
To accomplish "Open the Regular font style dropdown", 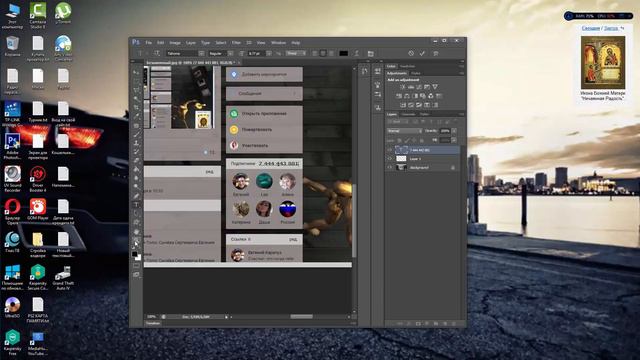I will coord(230,53).
